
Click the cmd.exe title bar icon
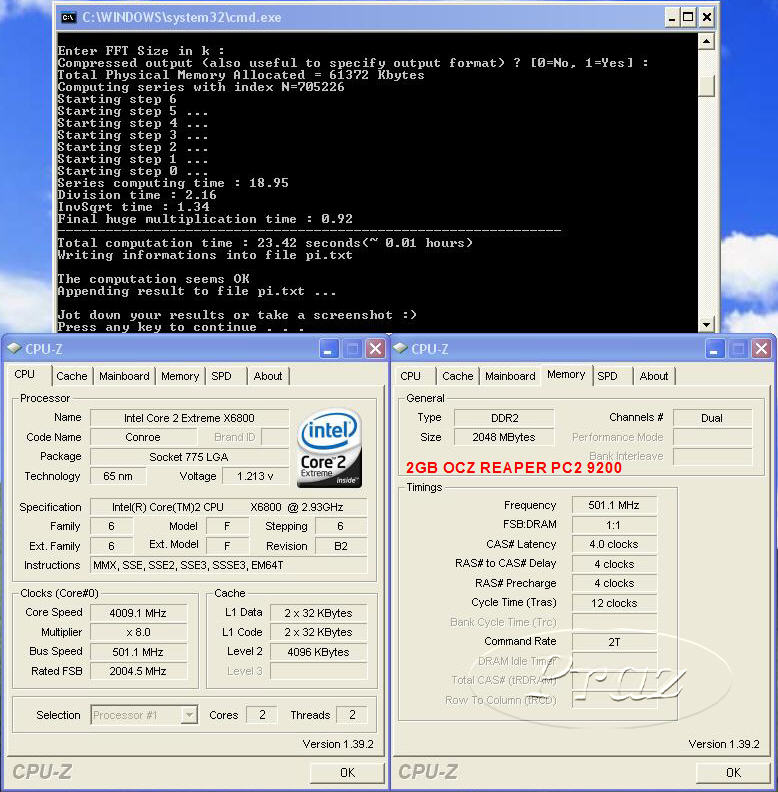pyautogui.click(x=68, y=18)
